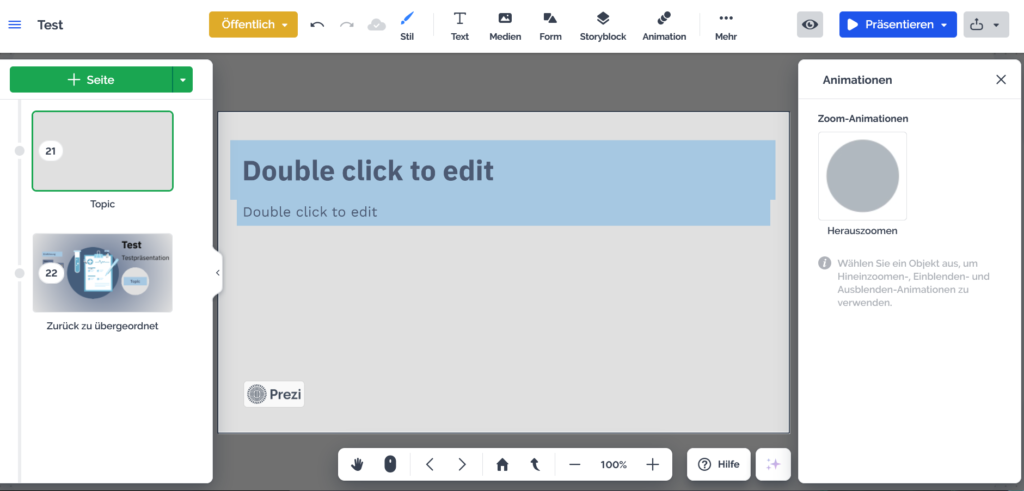
Task: Expand the share export dropdown
Action: coord(985,24)
